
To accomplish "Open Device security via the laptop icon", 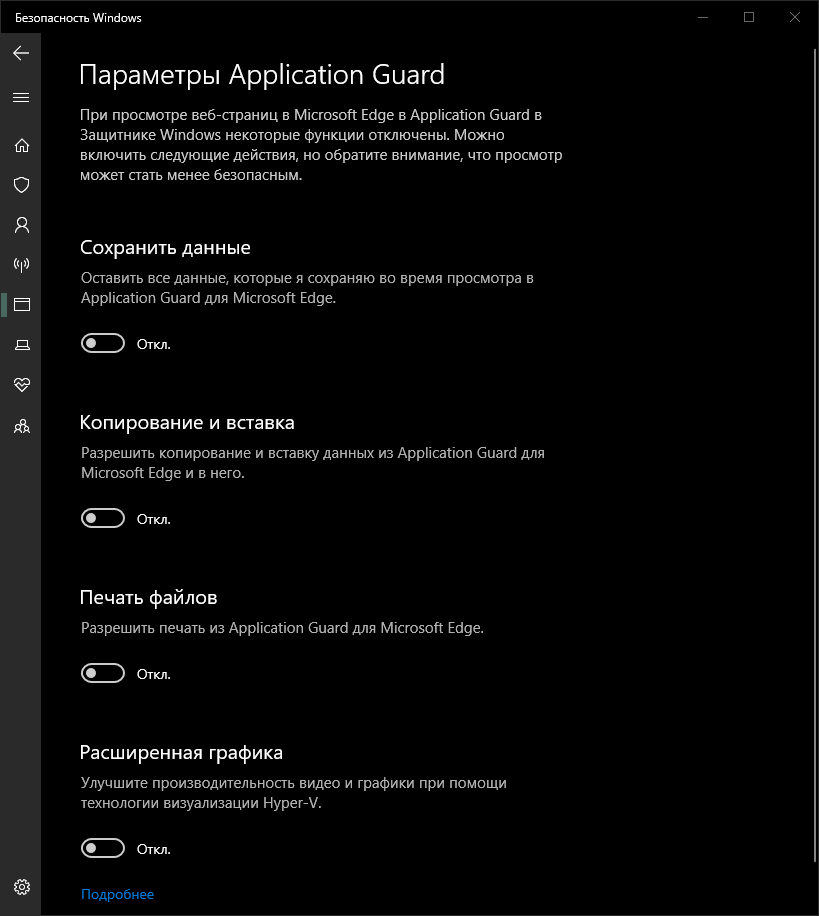I will coord(21,345).
